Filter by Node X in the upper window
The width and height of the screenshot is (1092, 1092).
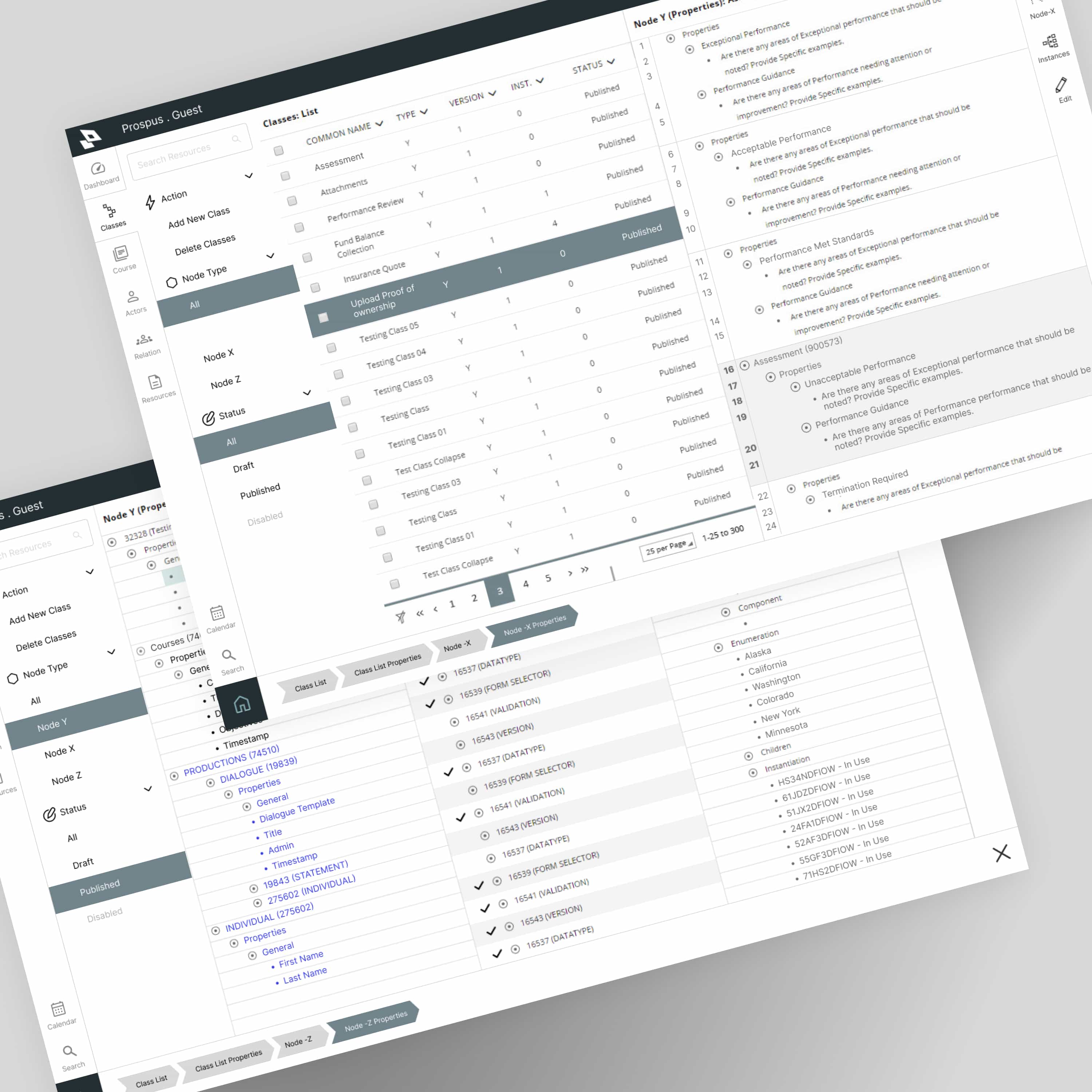(218, 356)
